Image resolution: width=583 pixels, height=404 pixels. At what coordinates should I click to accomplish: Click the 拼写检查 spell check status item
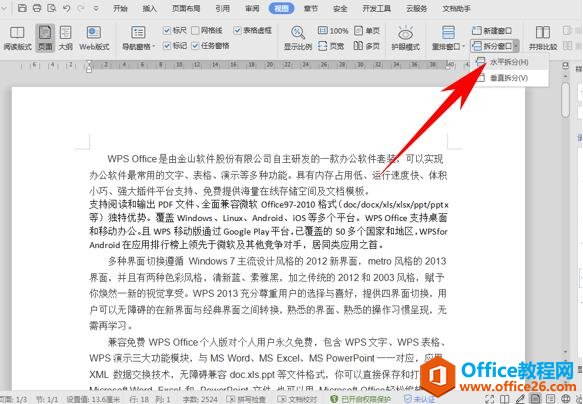[x=247, y=400]
